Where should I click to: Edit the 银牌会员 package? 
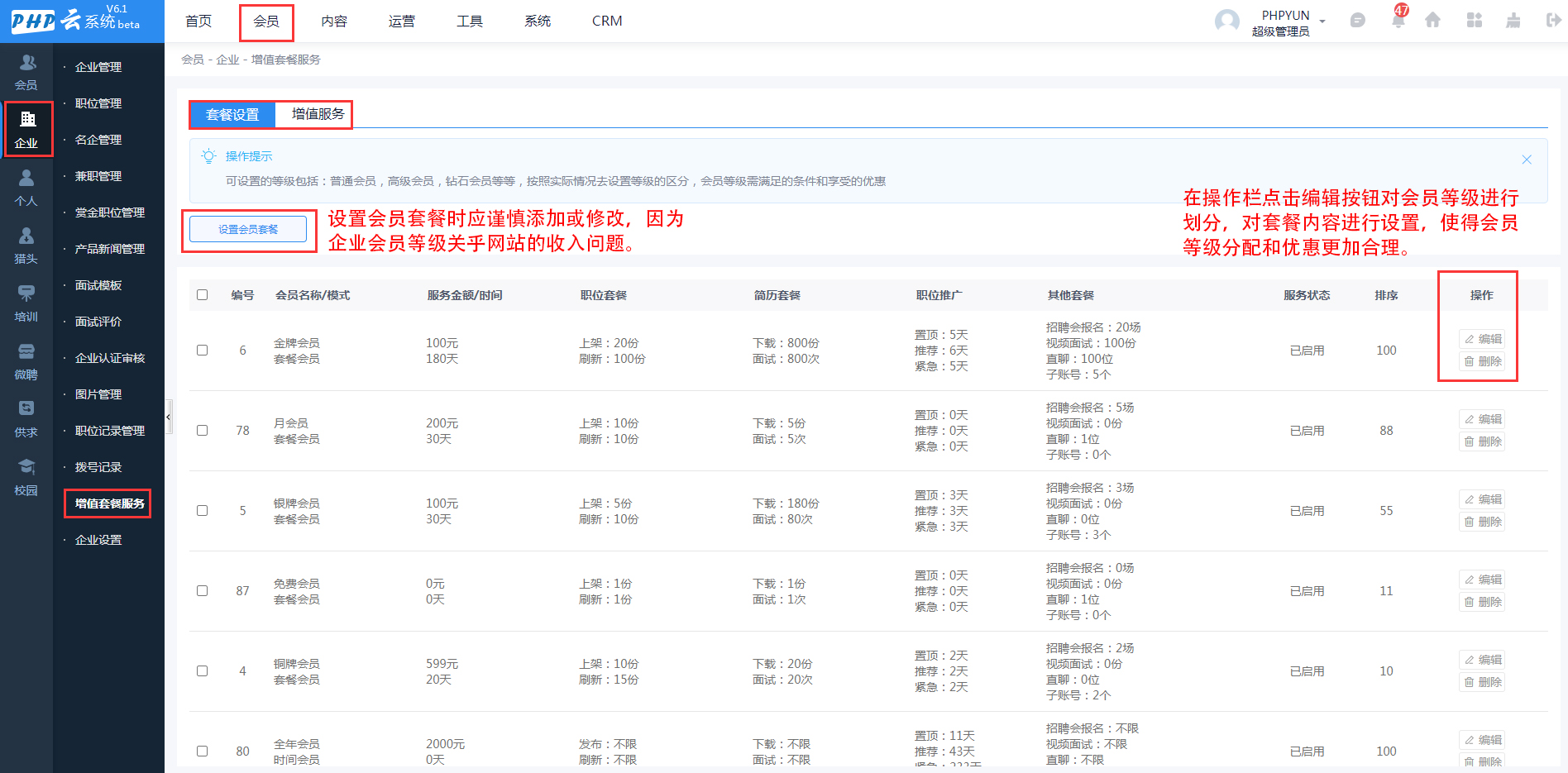coord(1483,499)
